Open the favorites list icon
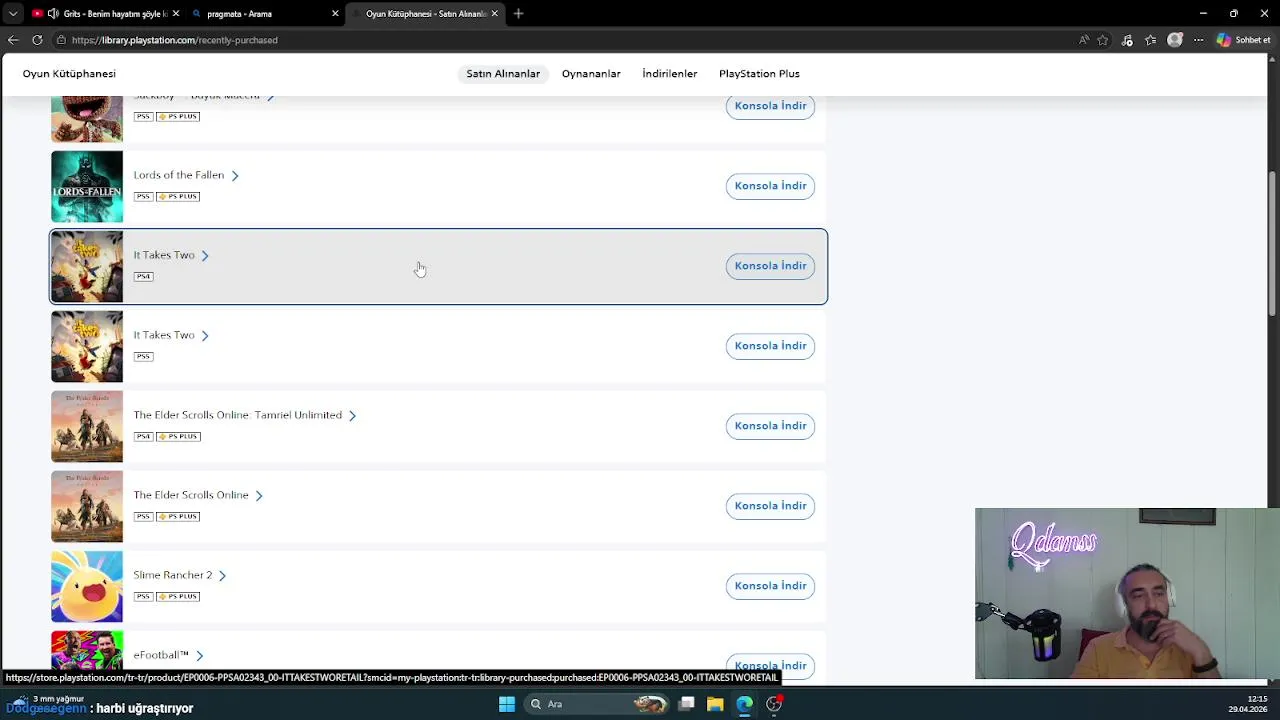The width and height of the screenshot is (1280, 720). point(1151,40)
